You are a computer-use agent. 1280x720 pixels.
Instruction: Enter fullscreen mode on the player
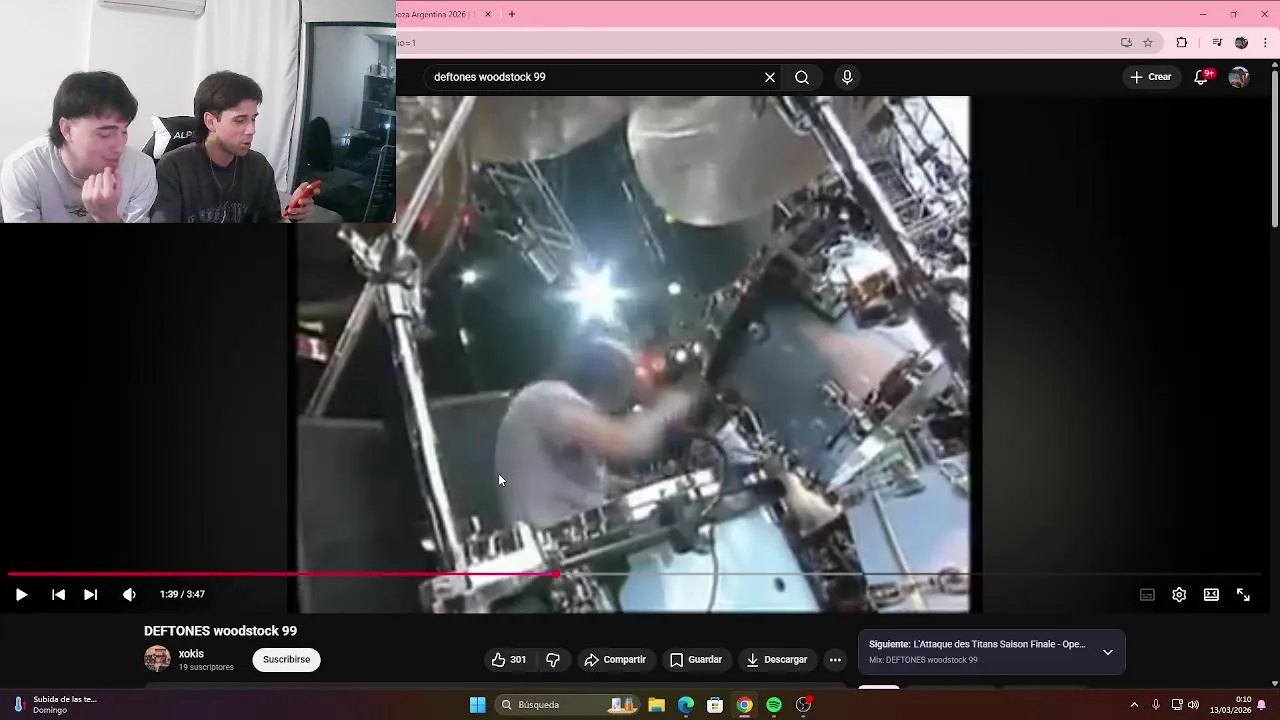click(1243, 594)
